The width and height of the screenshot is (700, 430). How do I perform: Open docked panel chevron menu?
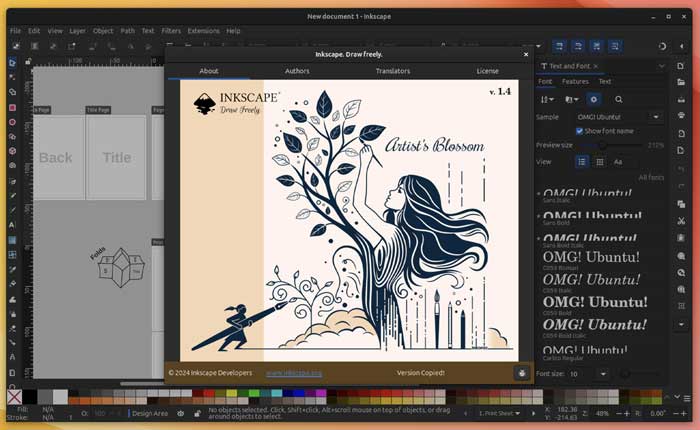[x=662, y=66]
